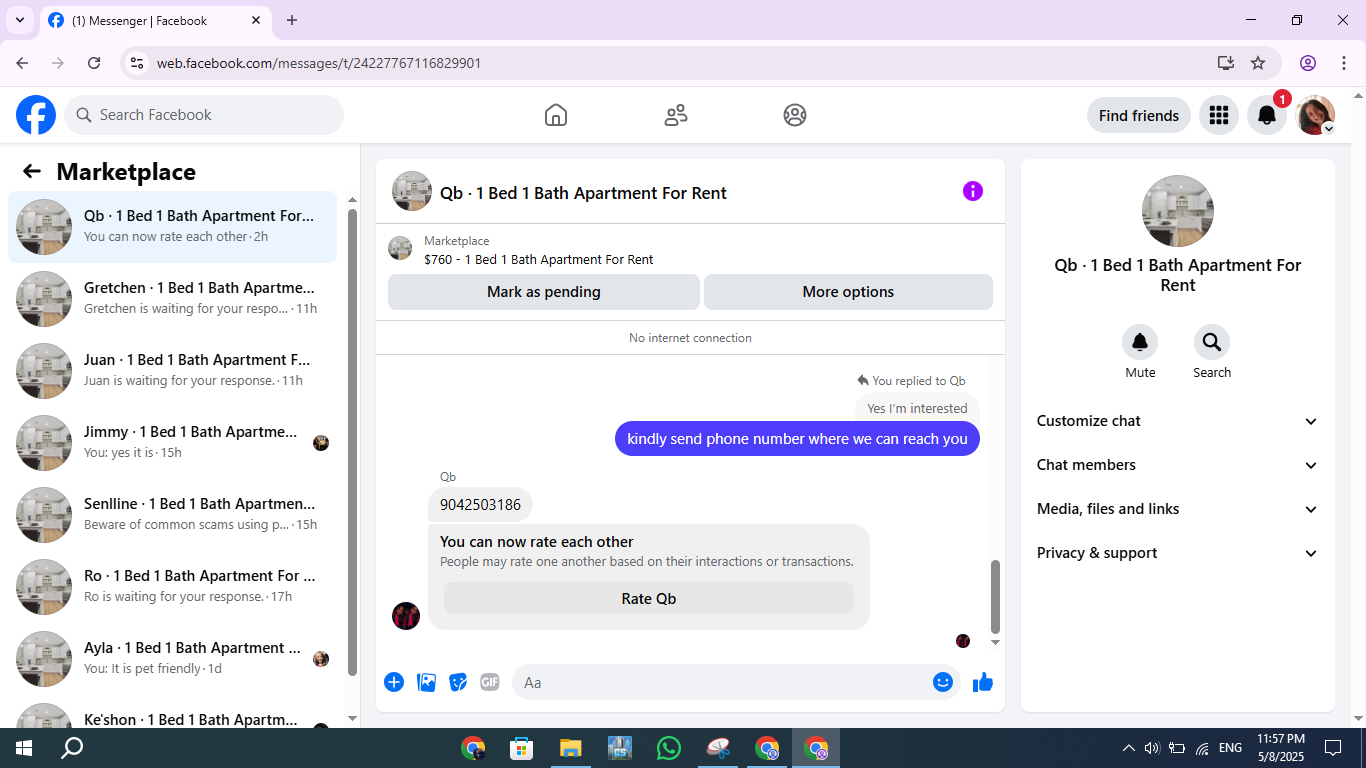Image resolution: width=1366 pixels, height=768 pixels.
Task: Click the browser address bar URL
Action: coord(319,63)
